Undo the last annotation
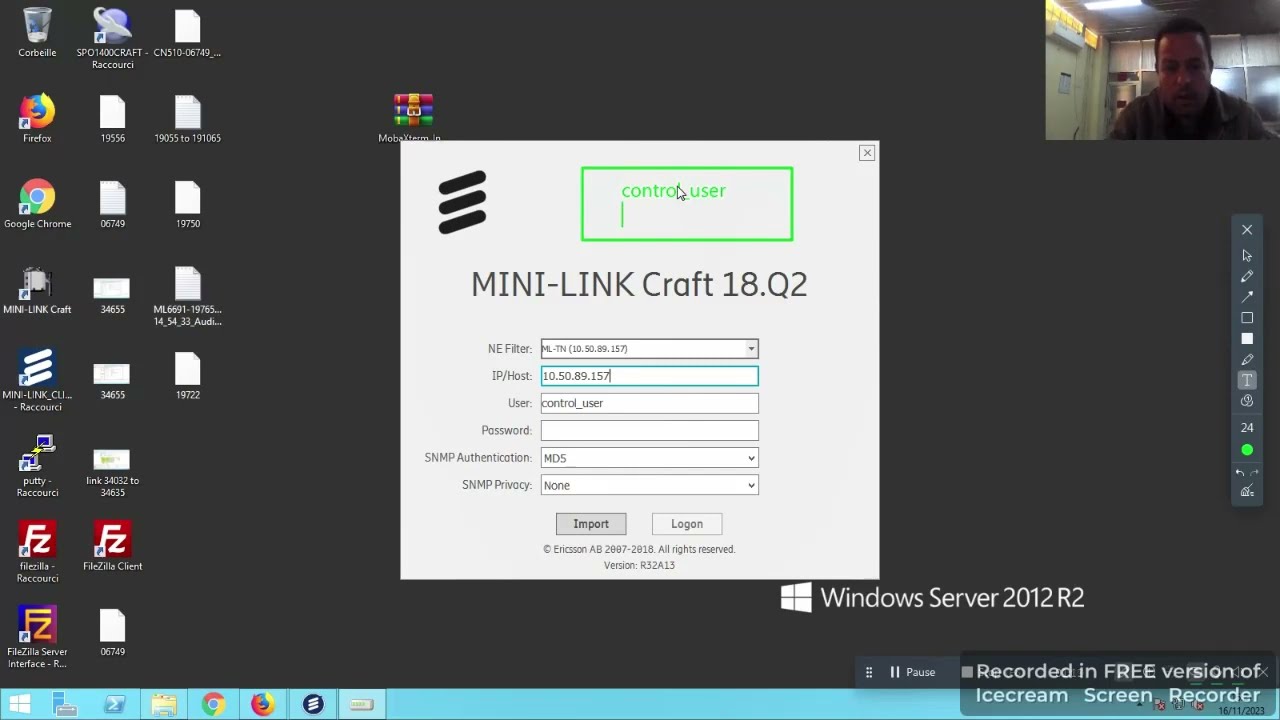This screenshot has width=1280, height=720. coord(1240,472)
